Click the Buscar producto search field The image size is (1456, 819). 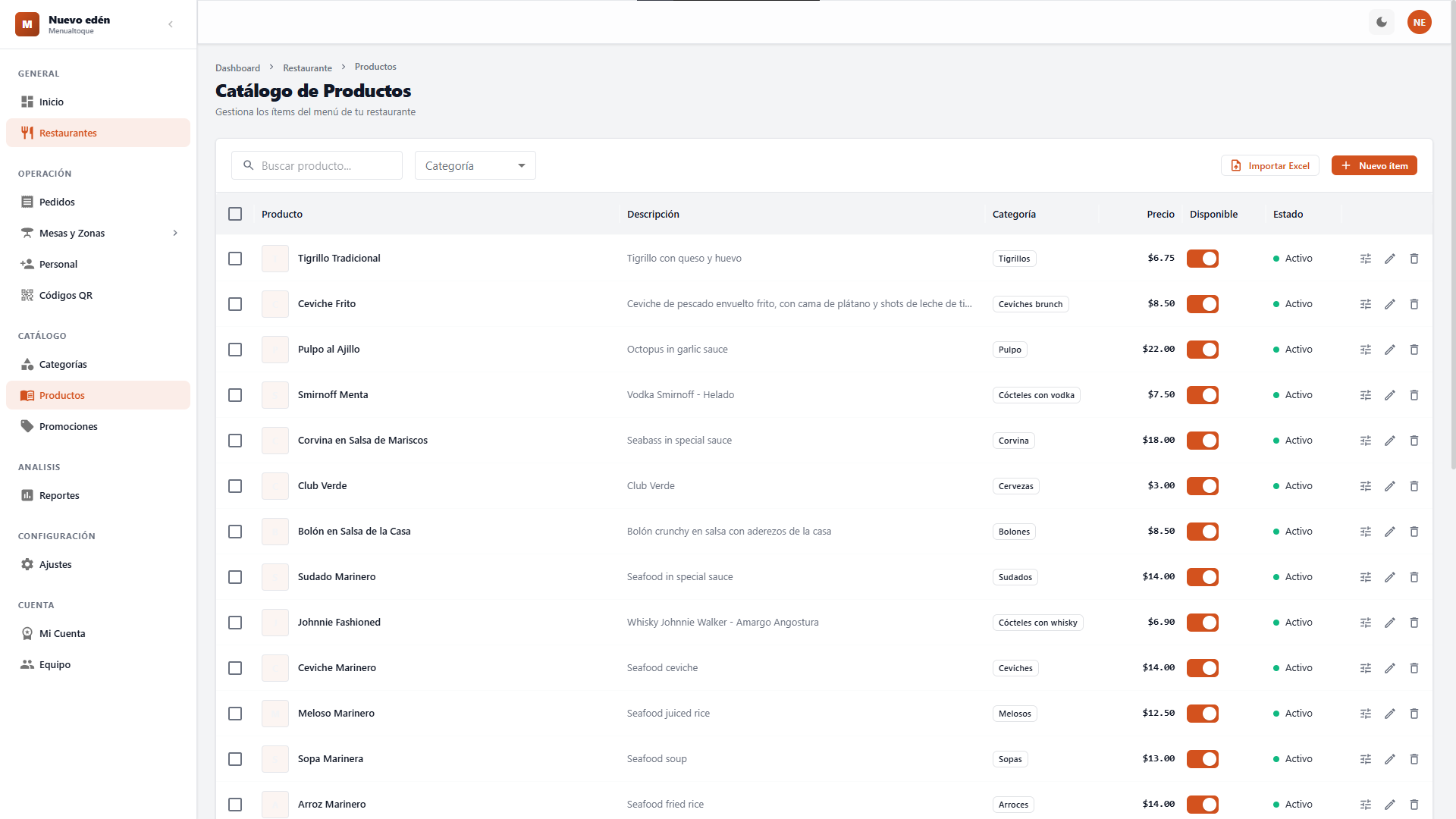(x=326, y=165)
